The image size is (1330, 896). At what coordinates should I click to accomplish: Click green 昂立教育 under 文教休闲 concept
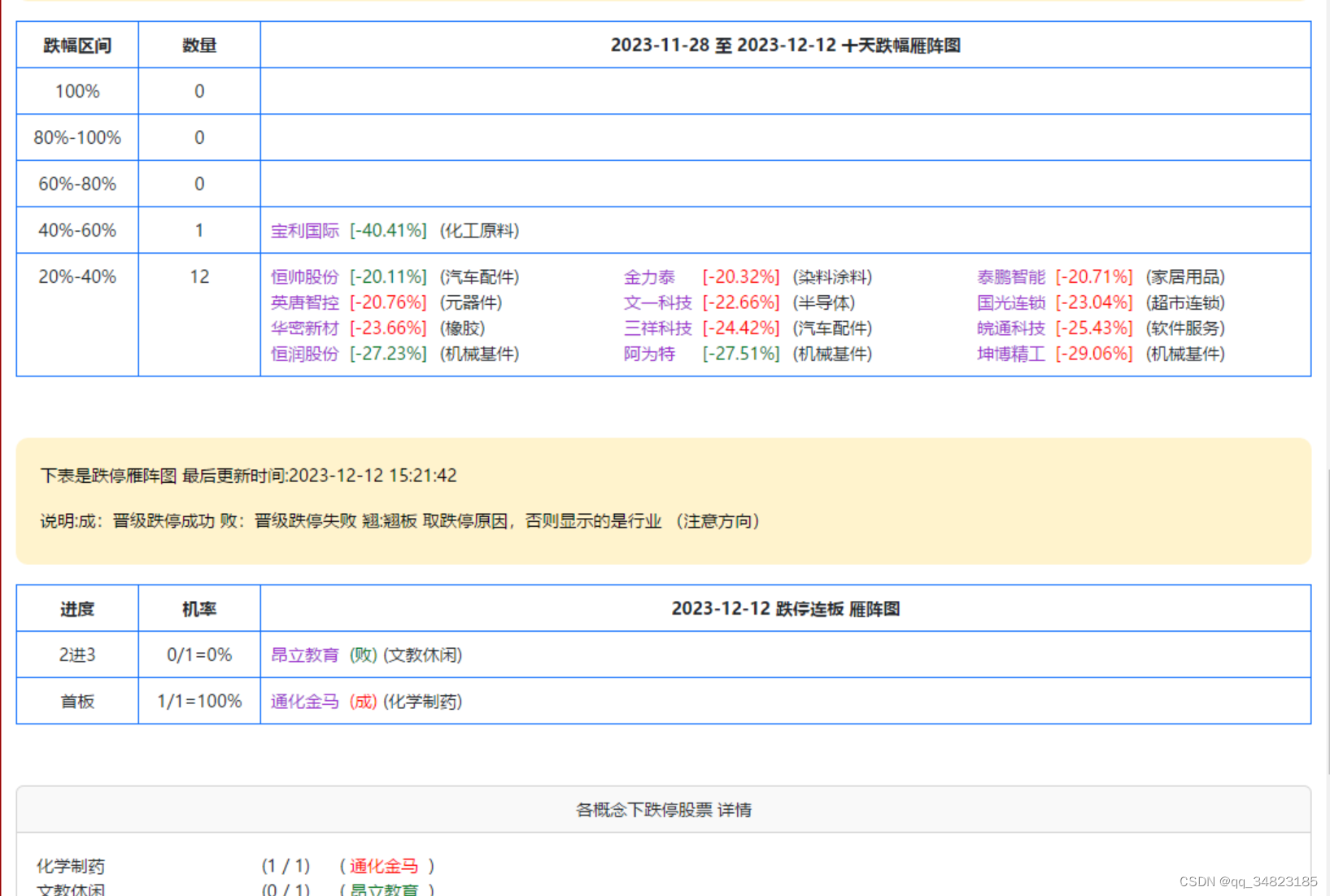(384, 889)
